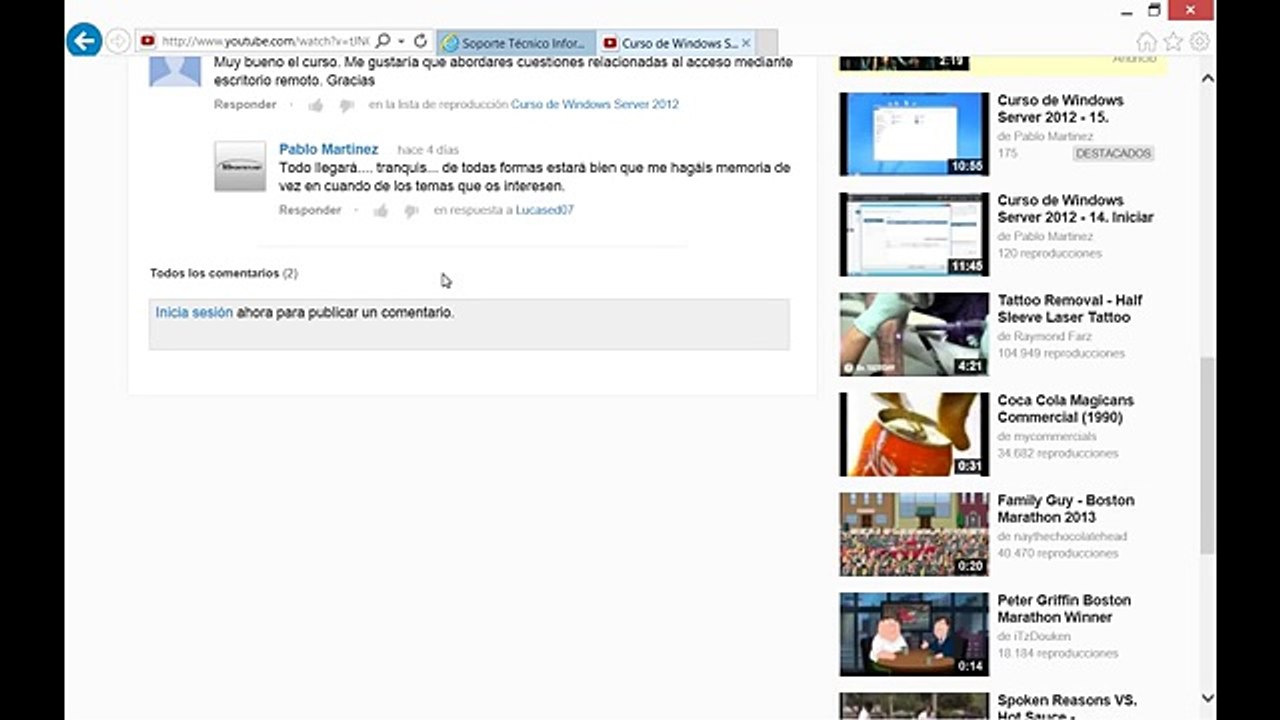The image size is (1280, 720).
Task: Open the Curso de Windows Server 2012 - 15. title
Action: coord(1060,109)
